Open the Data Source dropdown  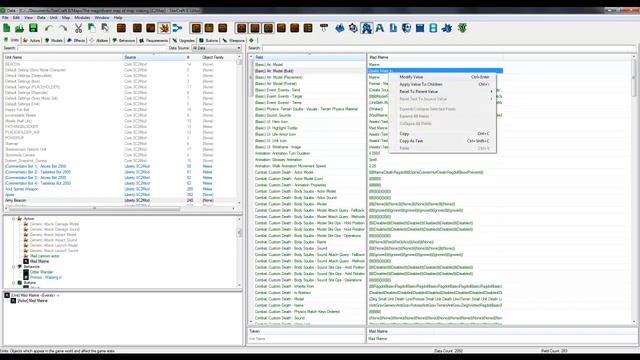[217, 48]
